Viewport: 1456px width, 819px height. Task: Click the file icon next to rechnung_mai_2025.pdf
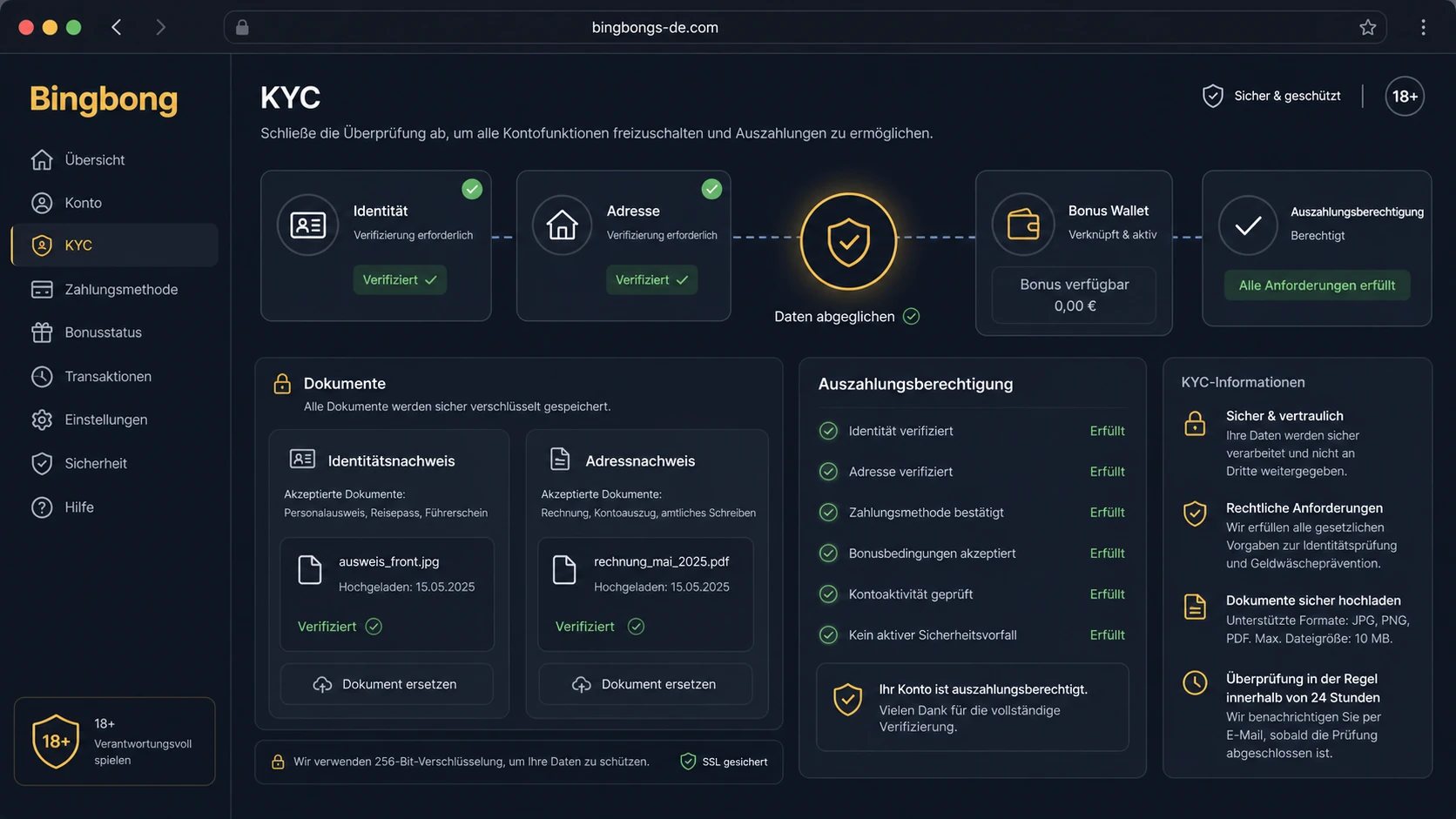coord(564,570)
